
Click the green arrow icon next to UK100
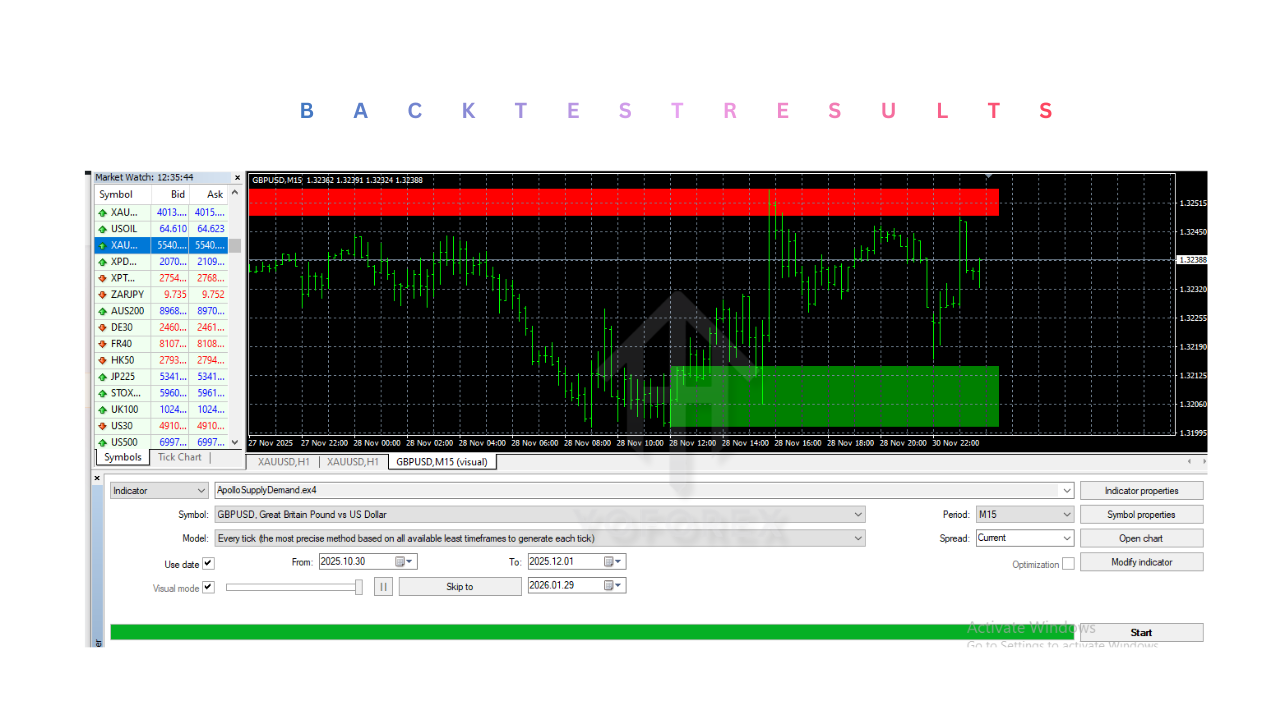click(103, 409)
